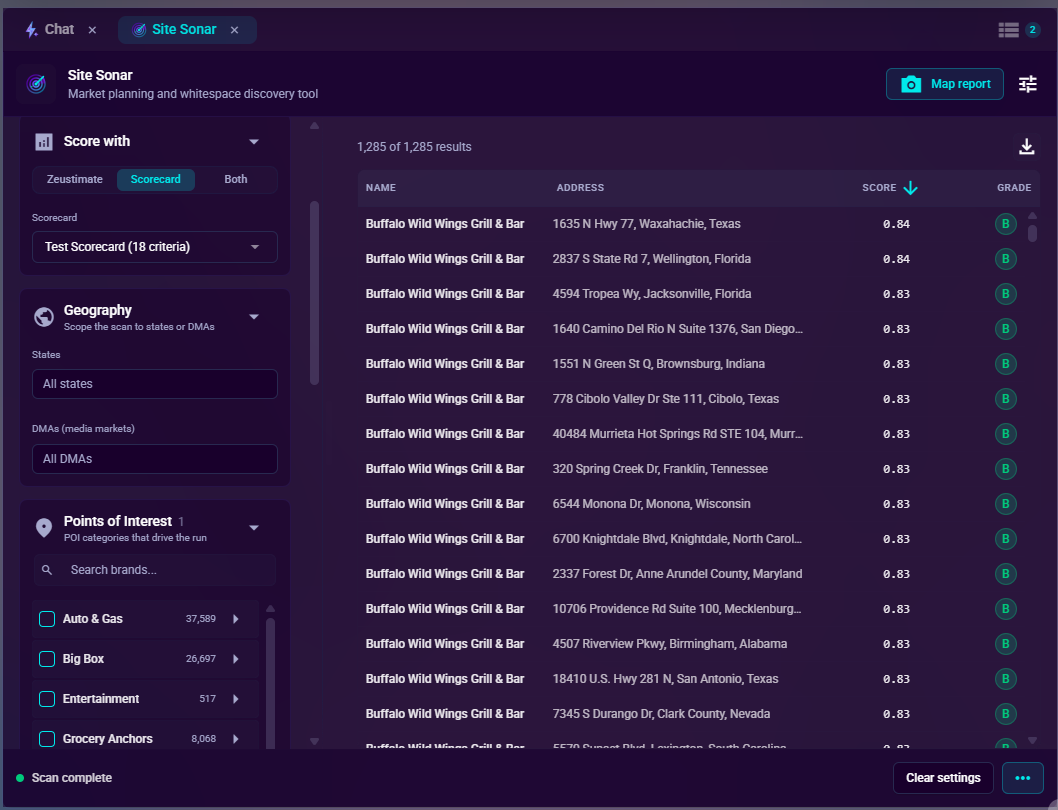
Task: Collapse the Score with section
Action: pos(254,142)
